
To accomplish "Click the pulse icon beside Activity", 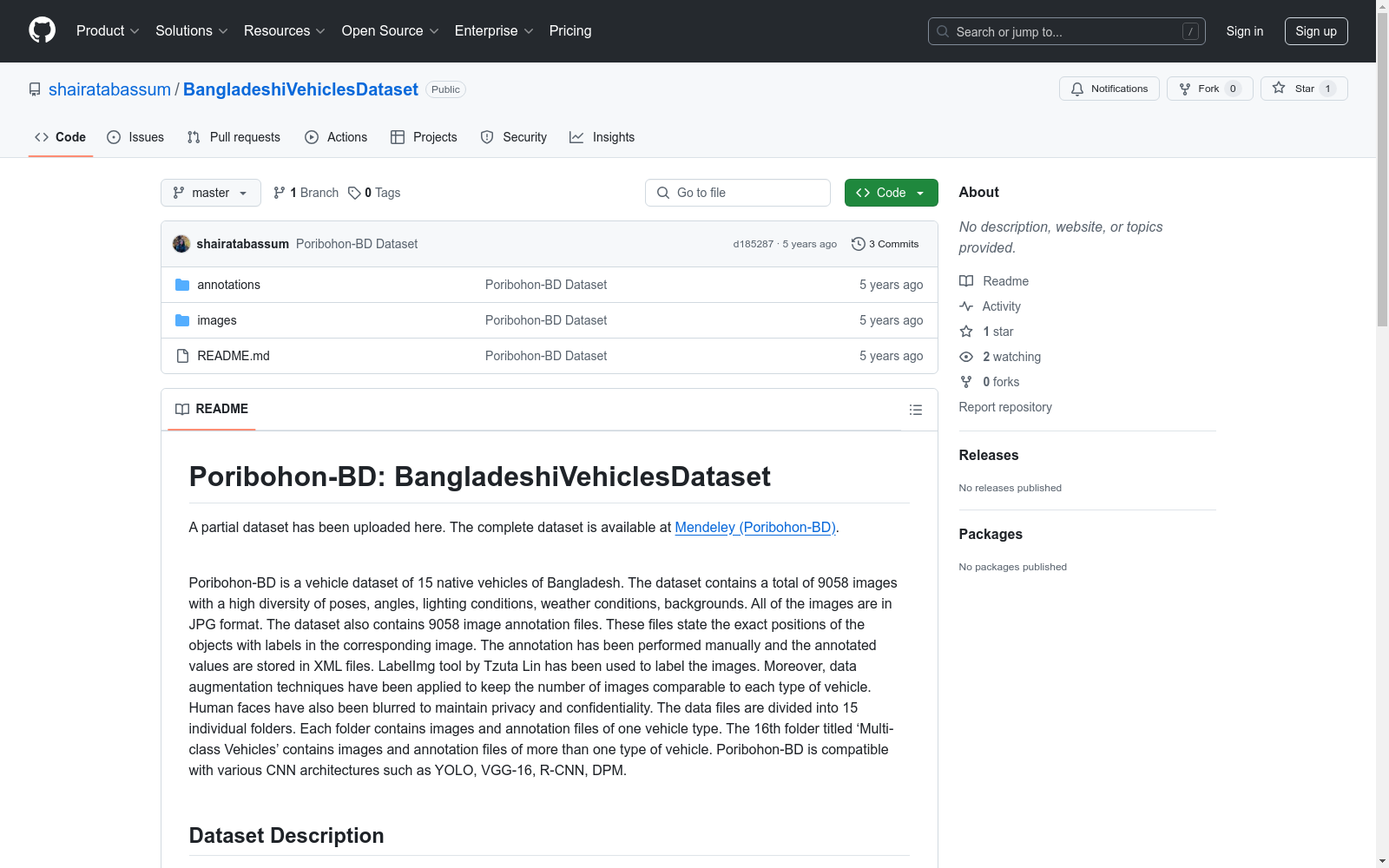I will pos(966,306).
